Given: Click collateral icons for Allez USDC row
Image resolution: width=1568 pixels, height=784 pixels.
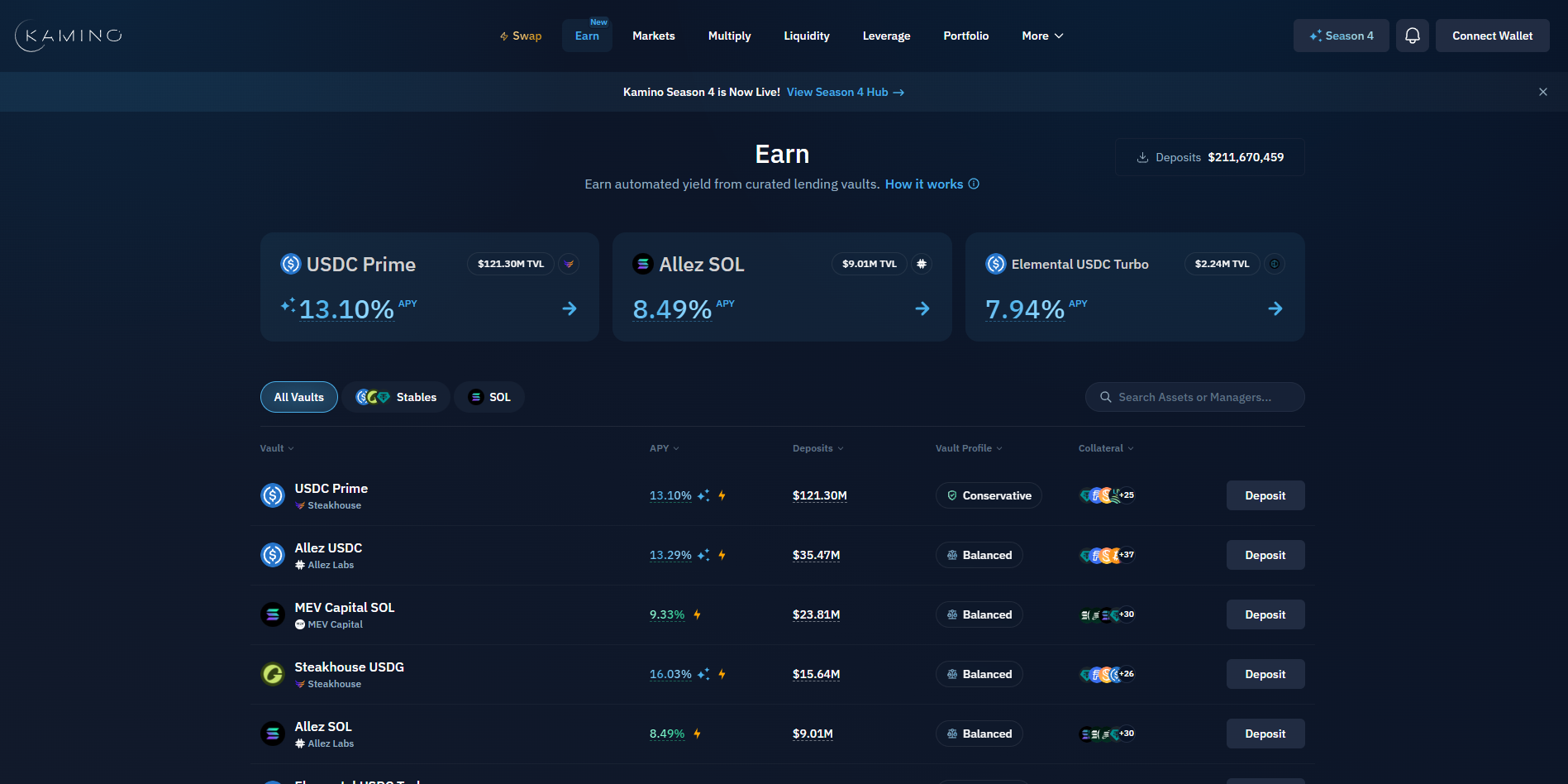Looking at the screenshot, I should pos(1107,555).
